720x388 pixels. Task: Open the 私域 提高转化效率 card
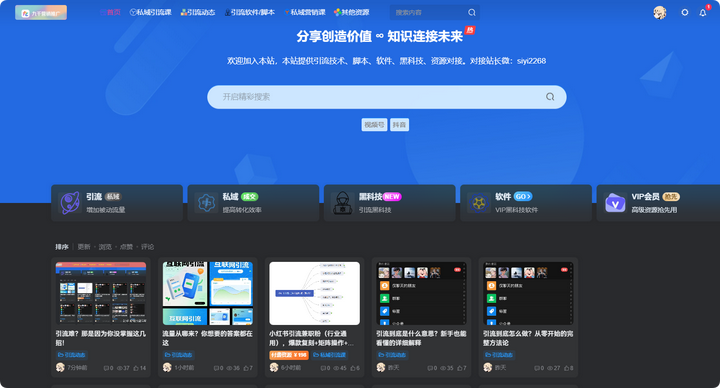click(x=253, y=203)
